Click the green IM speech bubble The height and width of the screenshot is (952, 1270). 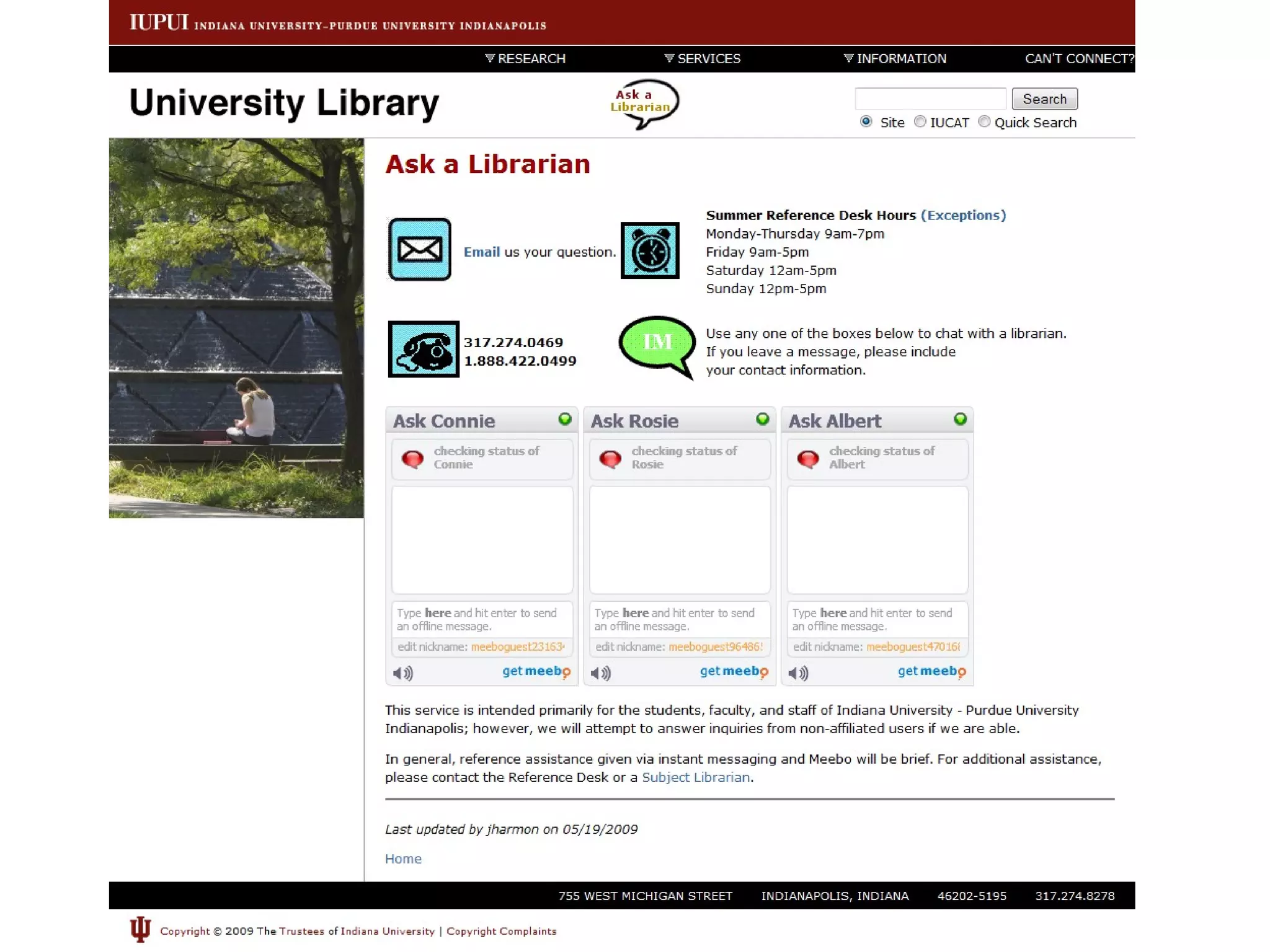(x=657, y=344)
